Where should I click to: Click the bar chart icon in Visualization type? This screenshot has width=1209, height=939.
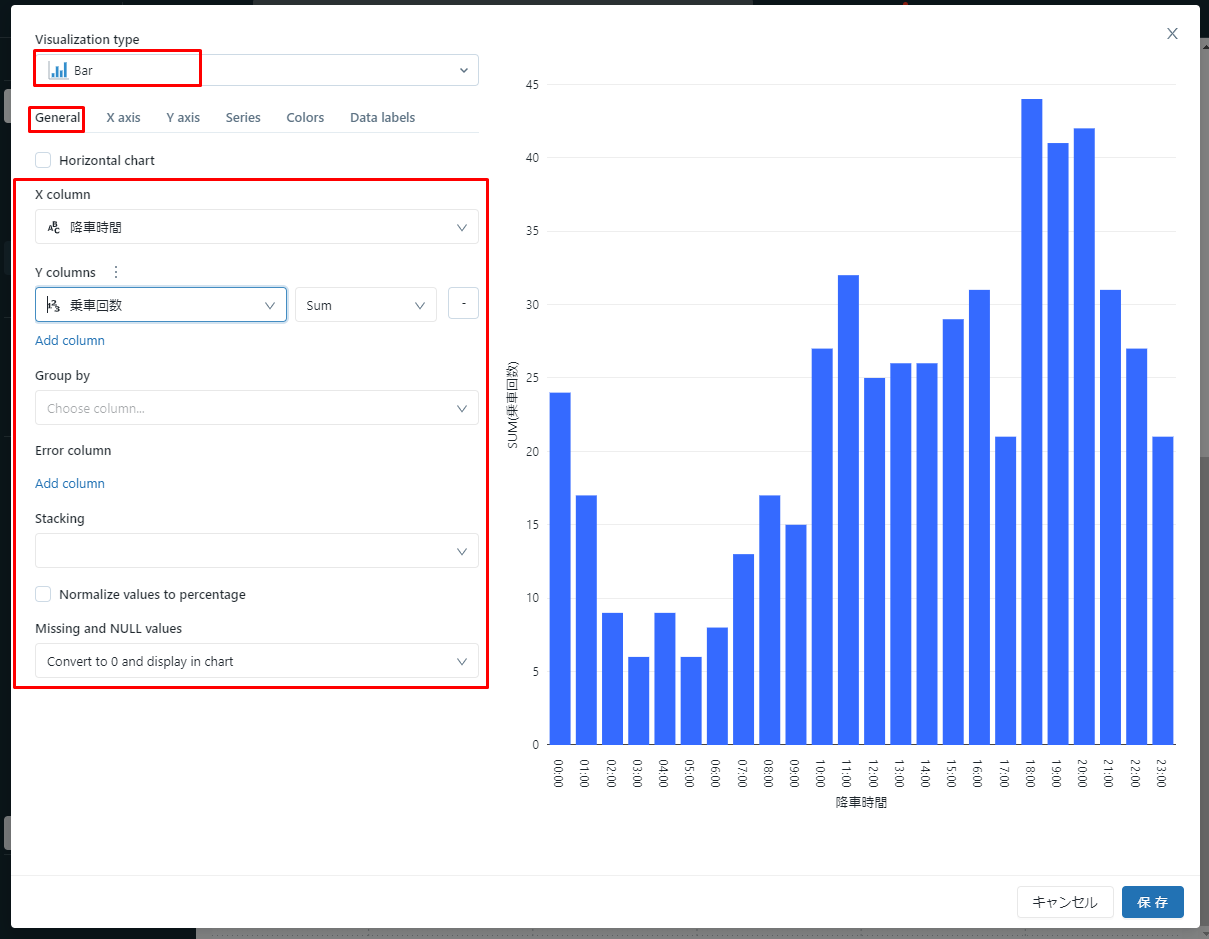[58, 70]
